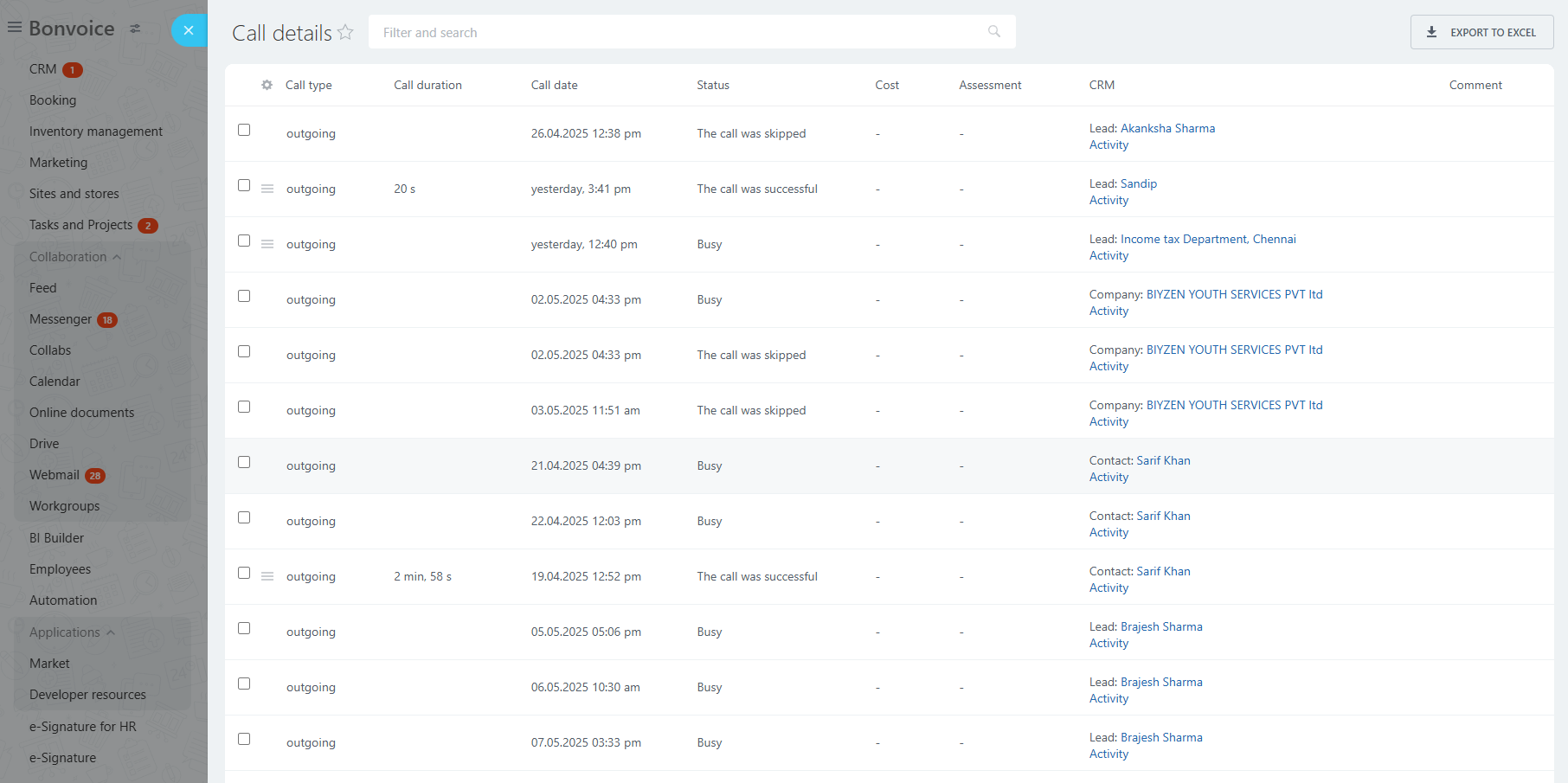This screenshot has width=1568, height=783.
Task: Click the search magnifier icon in filter bar
Action: pyautogui.click(x=993, y=32)
